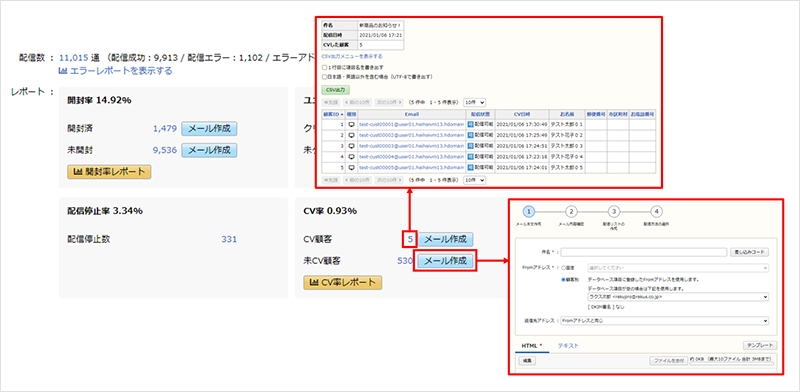
Task: Go to step 3 circle of mail wizard
Action: point(614,211)
